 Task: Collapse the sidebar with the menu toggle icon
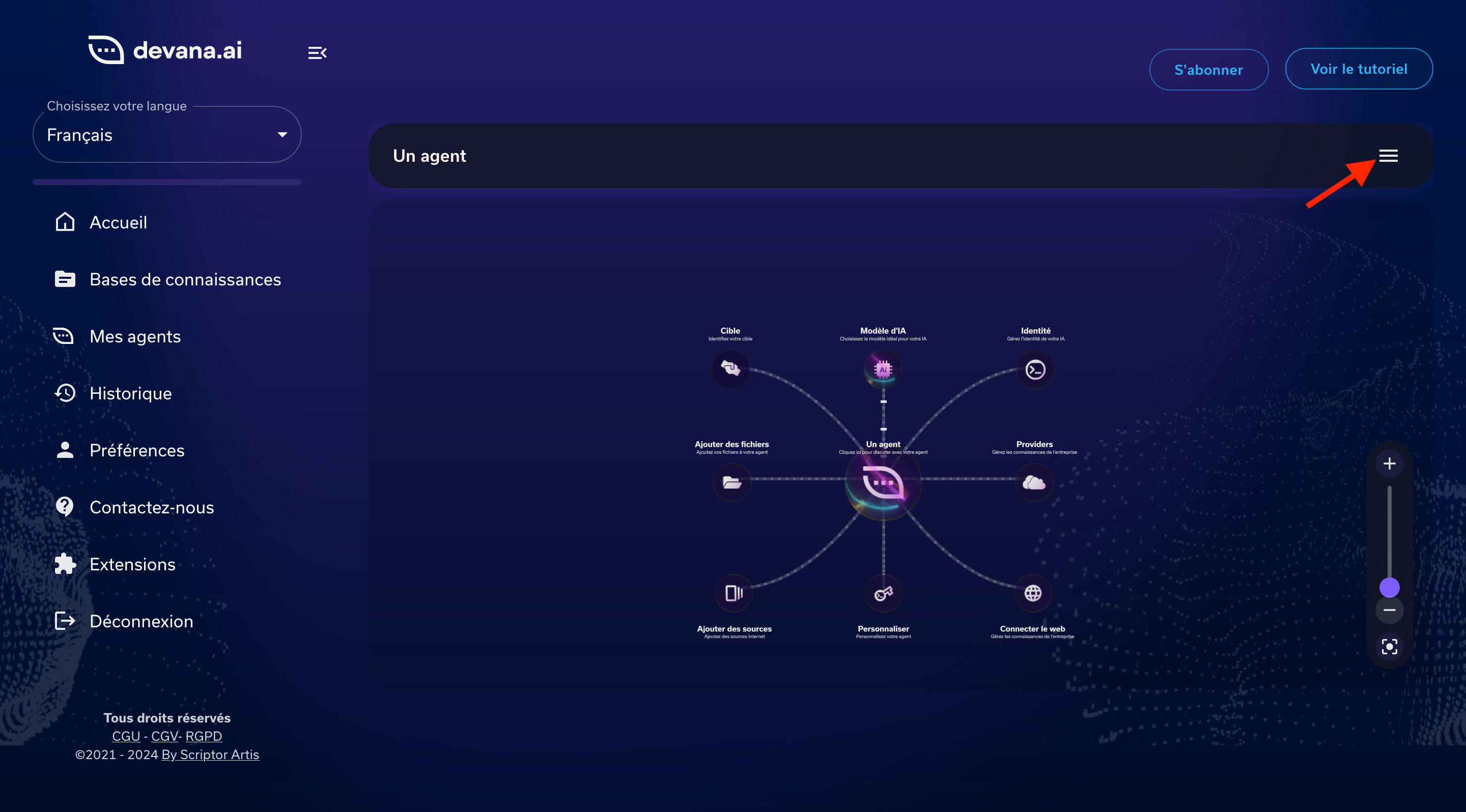(317, 53)
